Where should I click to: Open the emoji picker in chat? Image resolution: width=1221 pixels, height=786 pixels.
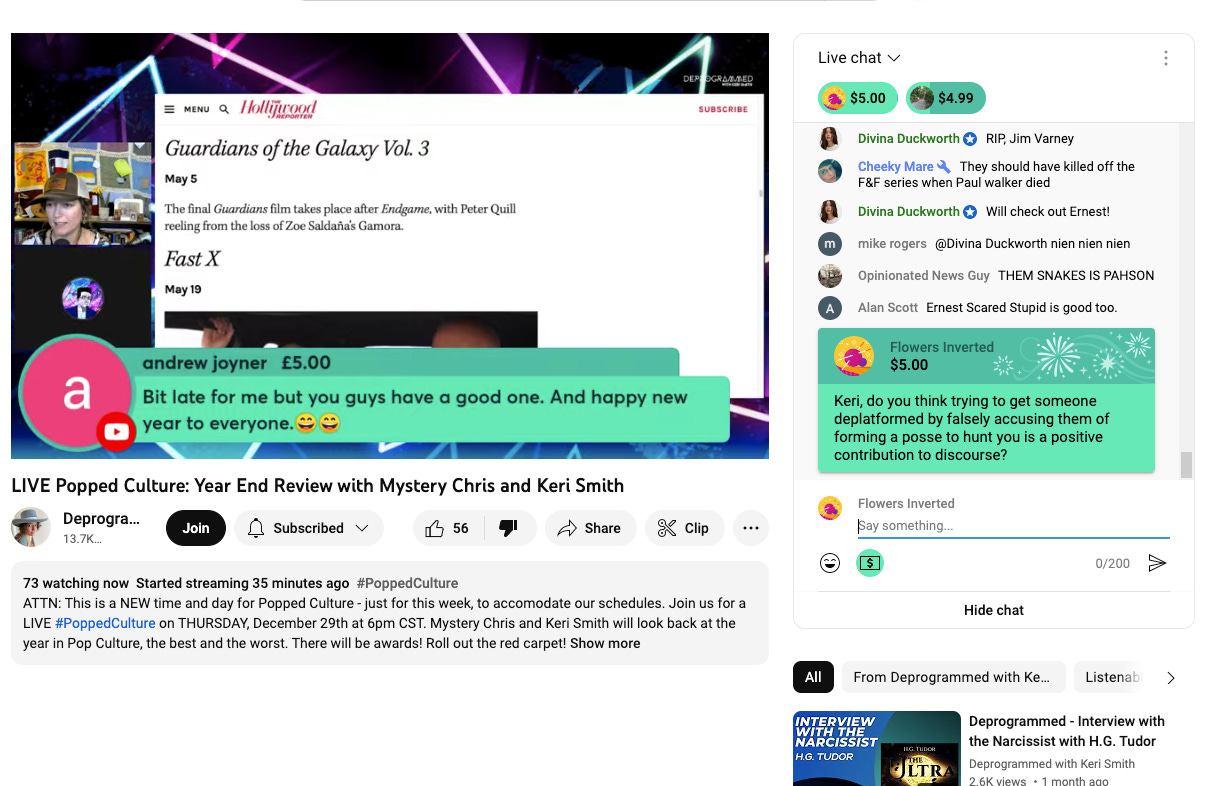click(x=830, y=563)
